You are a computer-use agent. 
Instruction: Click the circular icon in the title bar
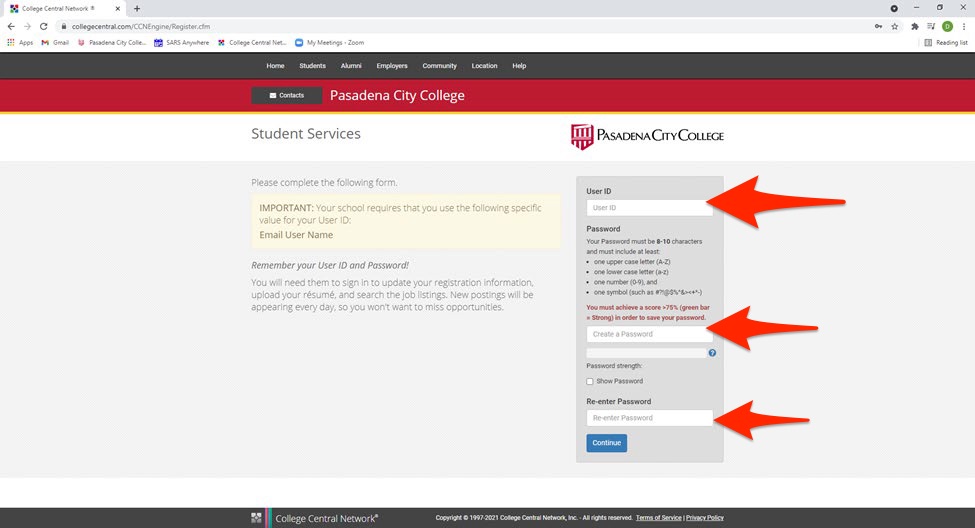coord(894,8)
